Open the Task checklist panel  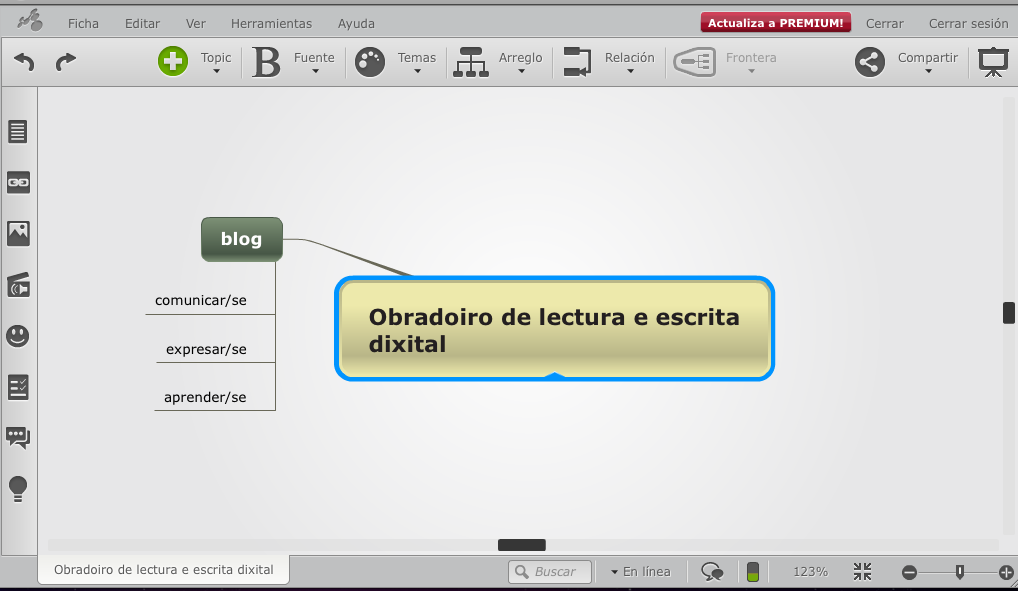pos(18,387)
